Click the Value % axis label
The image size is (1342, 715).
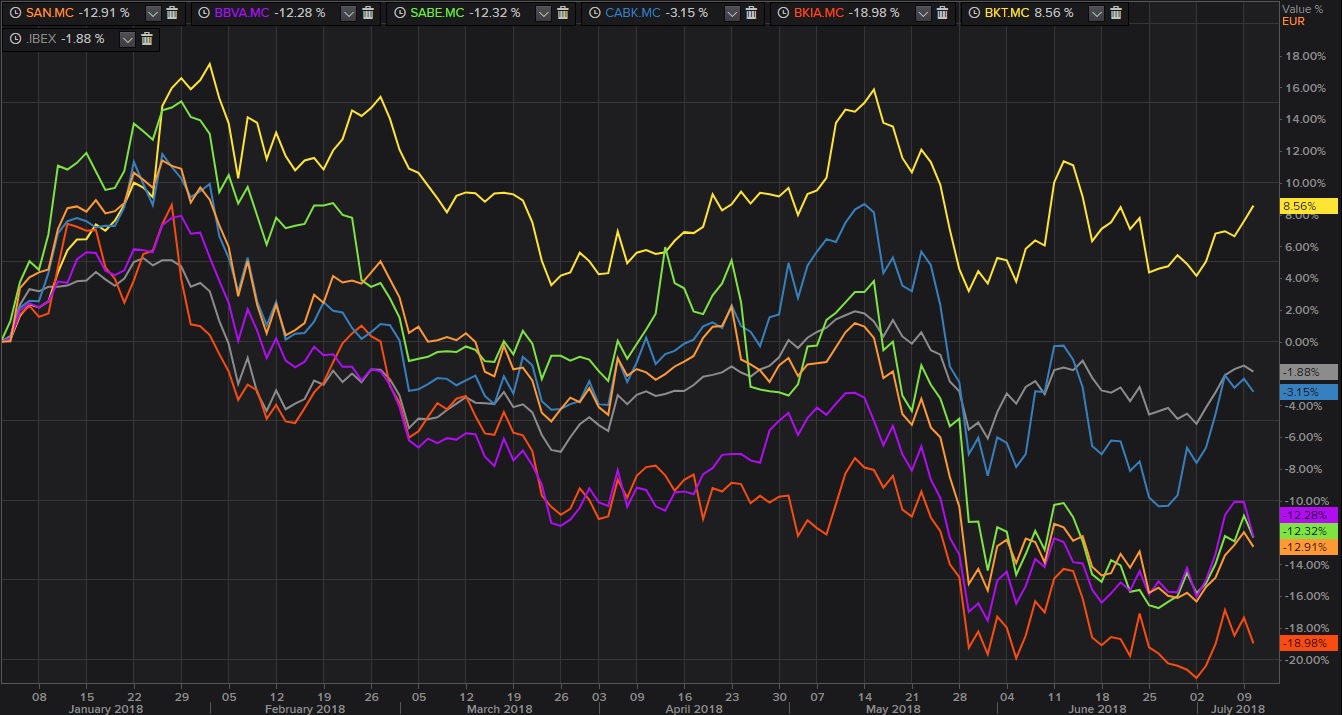(x=1304, y=8)
